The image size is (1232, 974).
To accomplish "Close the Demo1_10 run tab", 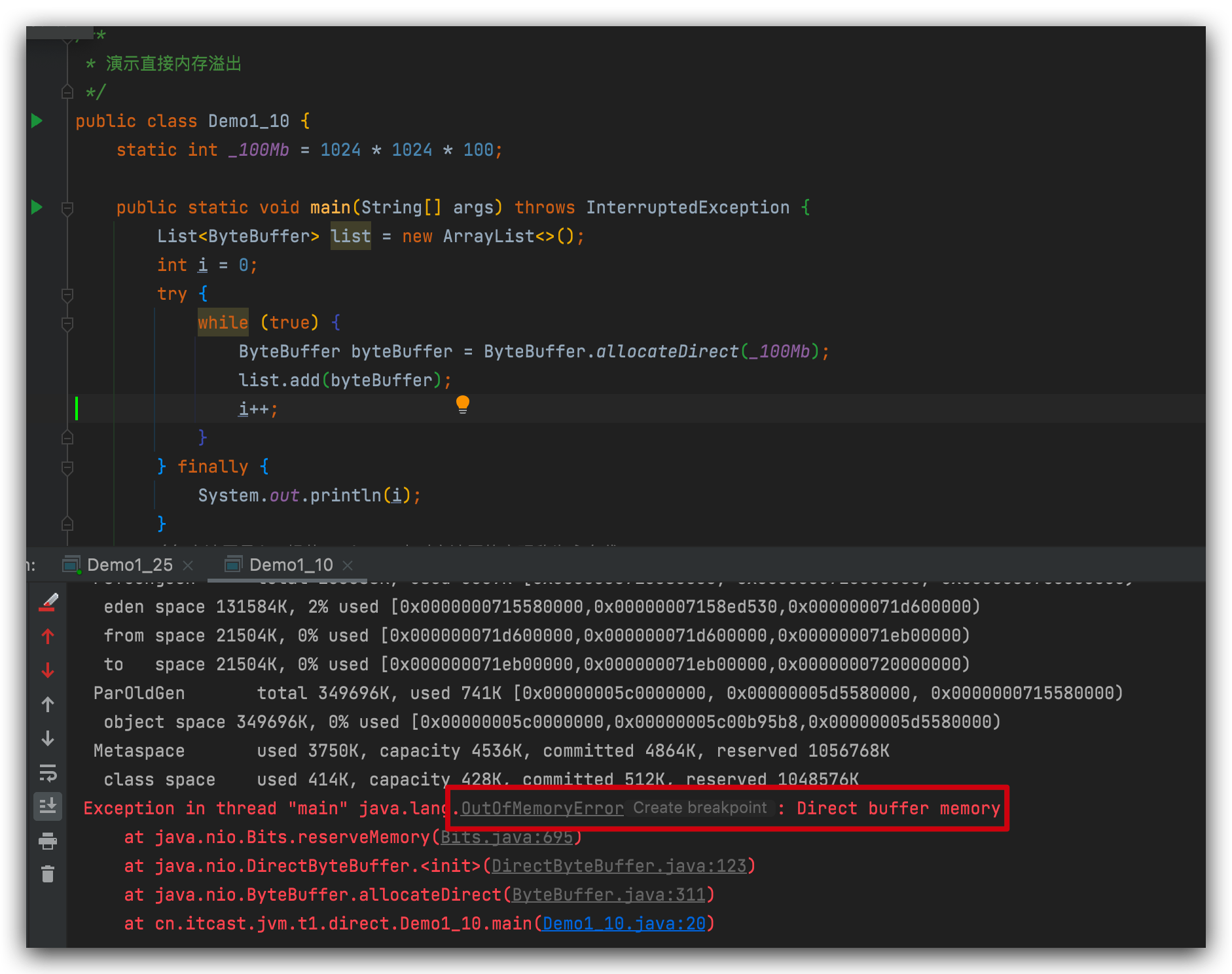I will (348, 565).
